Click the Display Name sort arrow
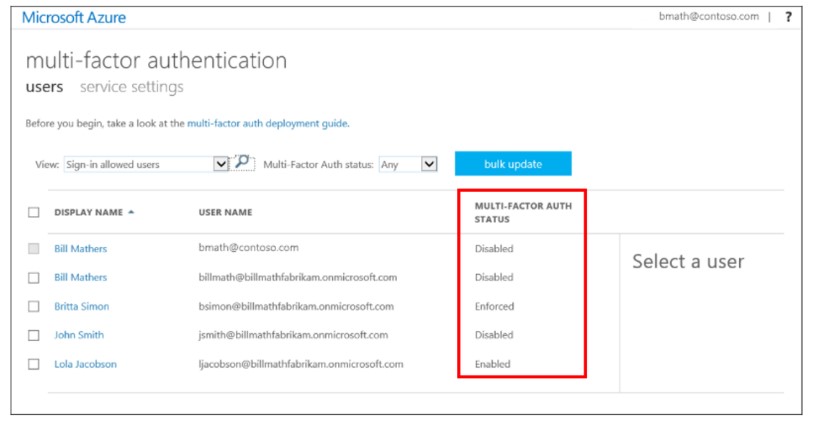 click(x=131, y=212)
